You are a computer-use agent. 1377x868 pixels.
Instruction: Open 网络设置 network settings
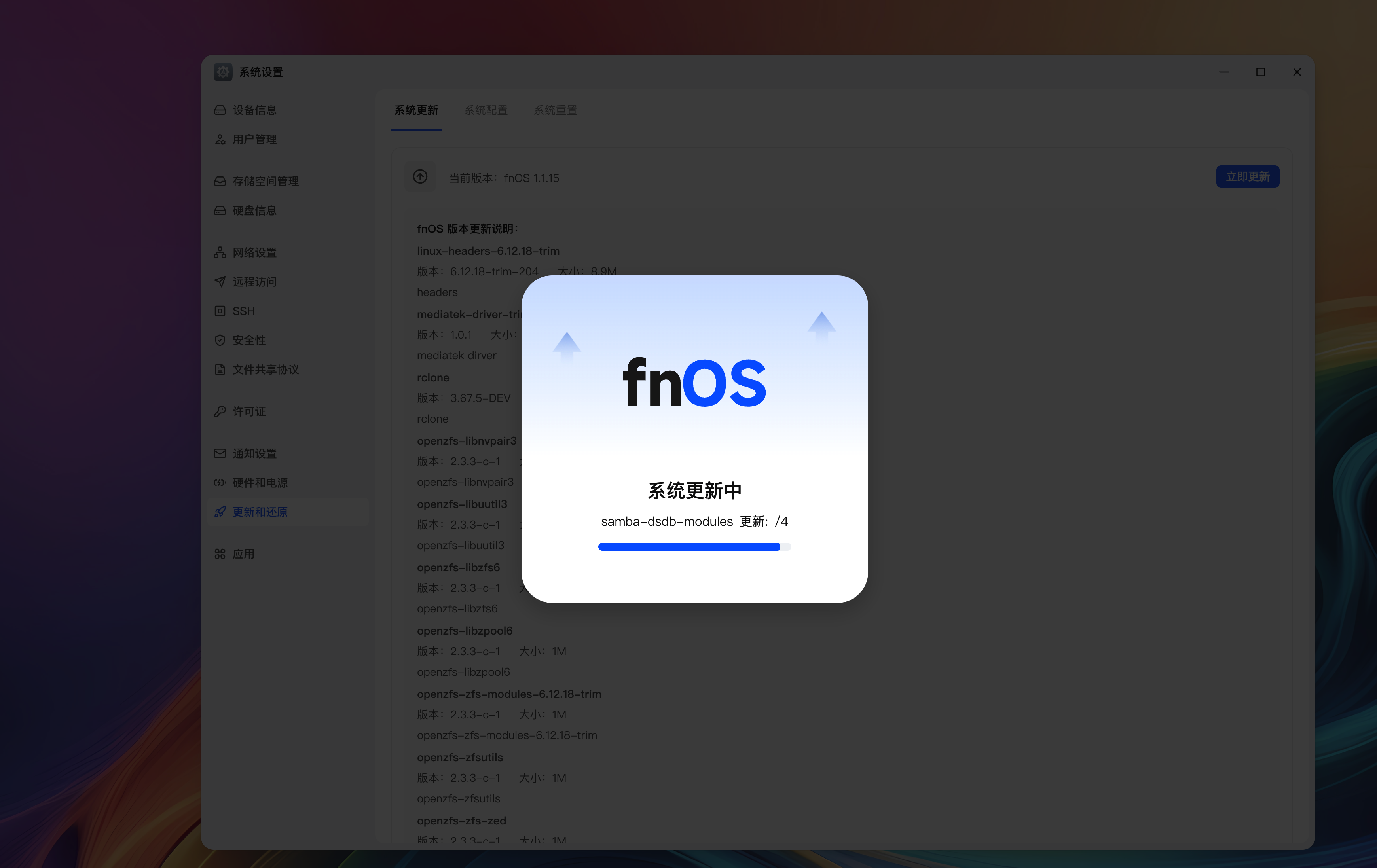[254, 252]
